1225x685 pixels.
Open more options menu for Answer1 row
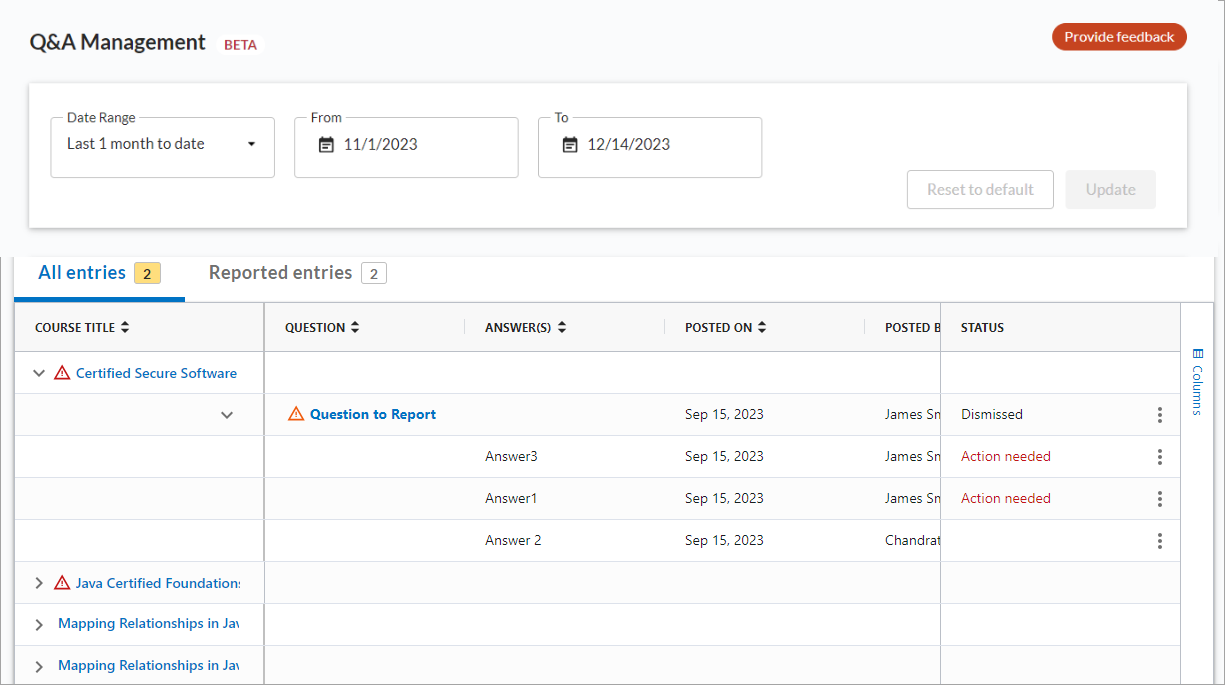[x=1159, y=499]
